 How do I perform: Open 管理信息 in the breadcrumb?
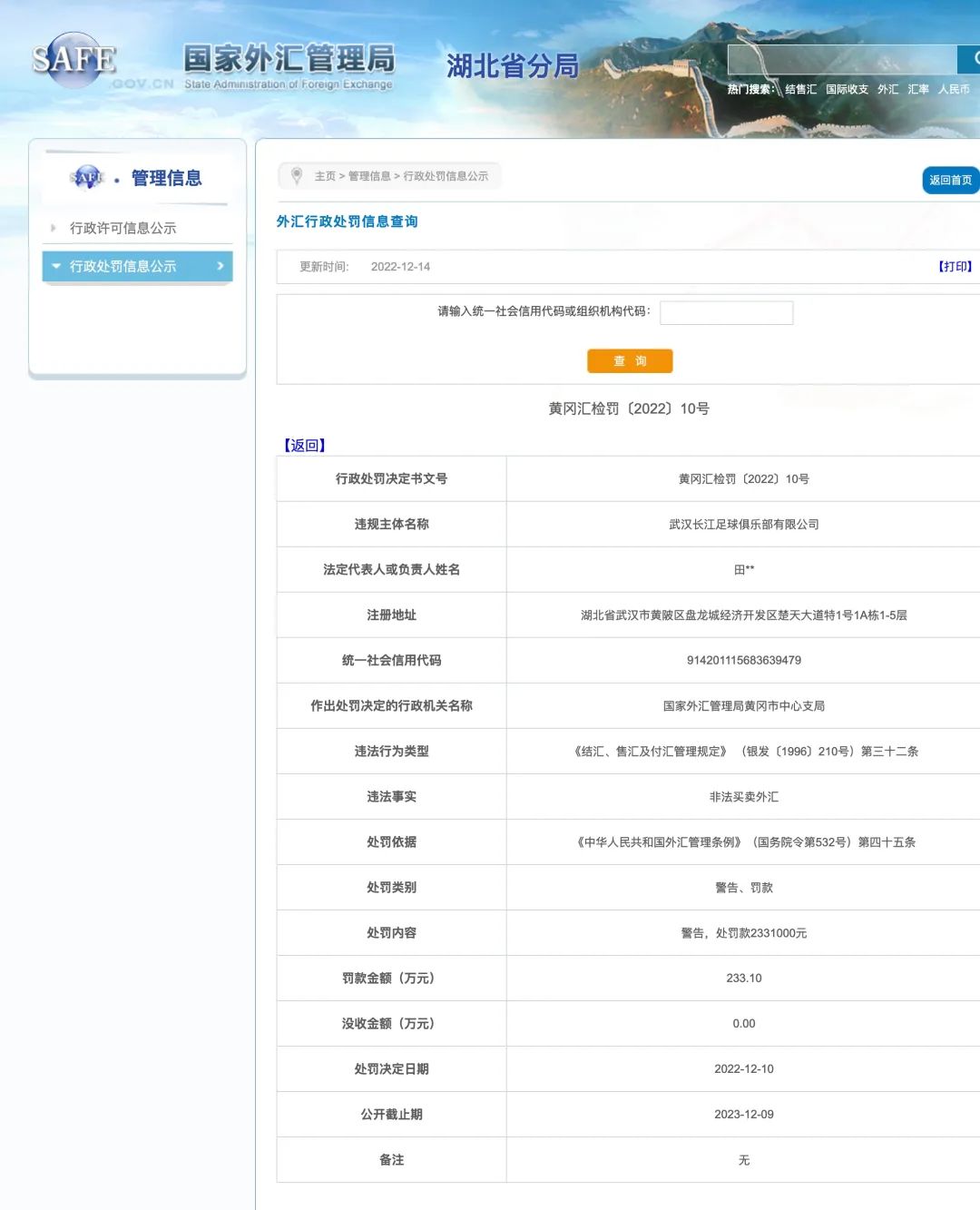369,176
